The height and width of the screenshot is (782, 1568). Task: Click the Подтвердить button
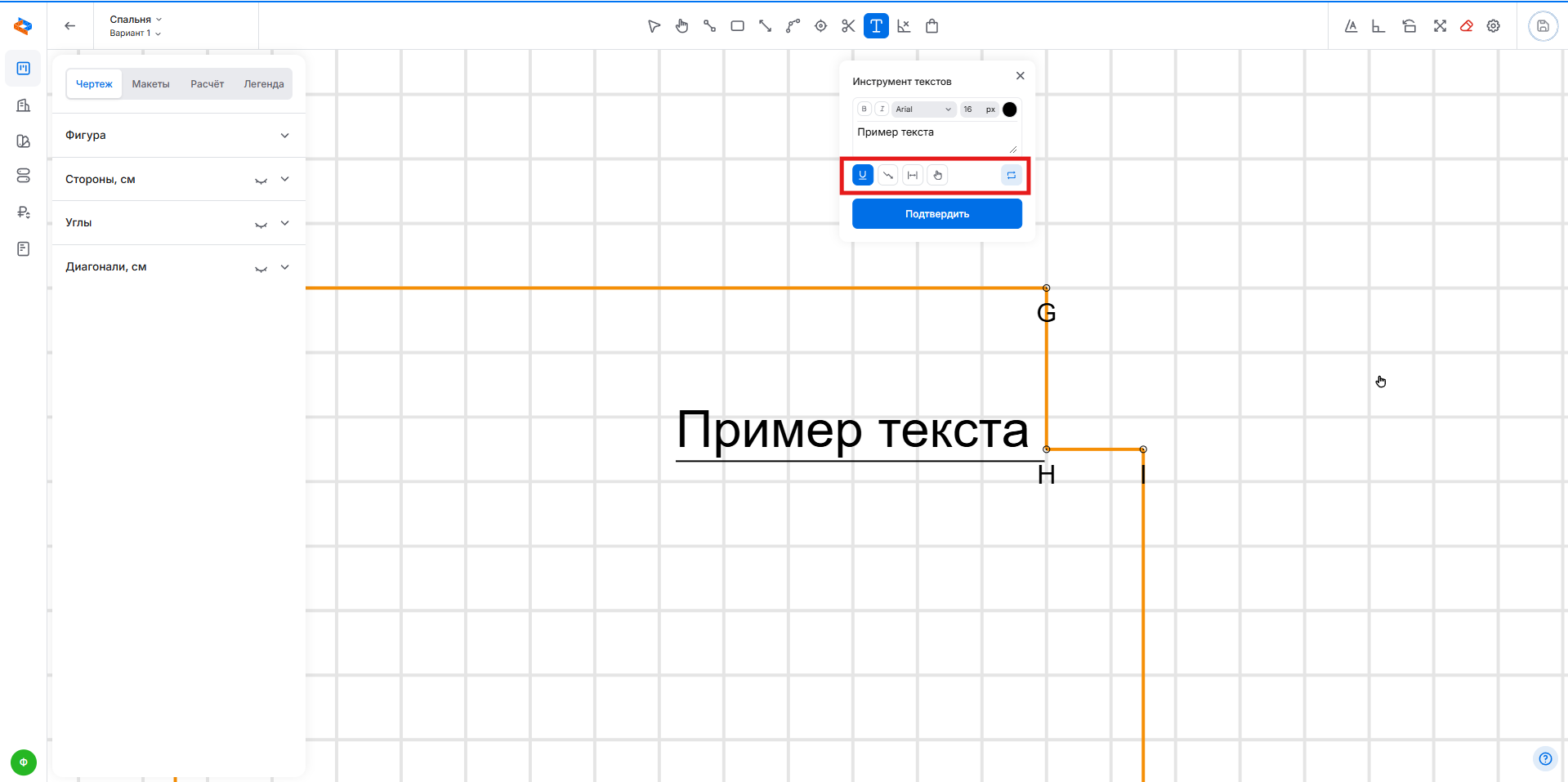coord(936,214)
